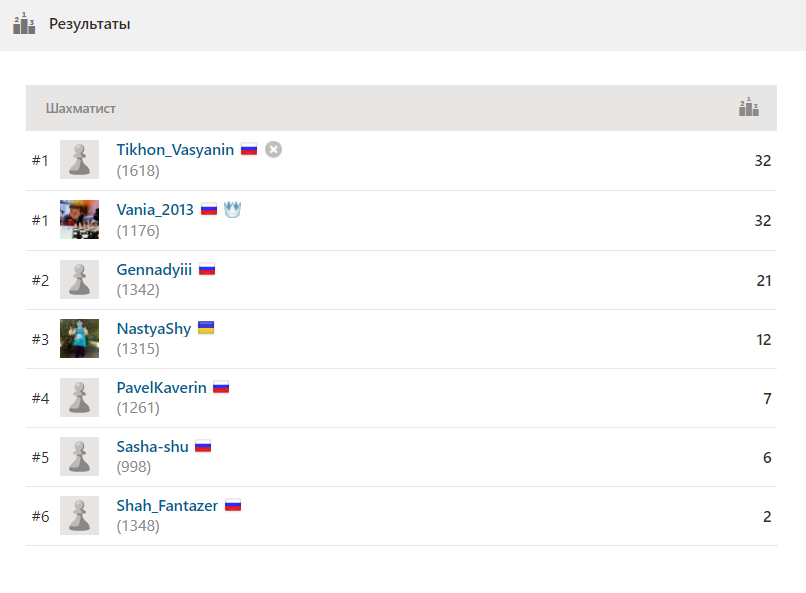Open Gennadyiii's profile page

pyautogui.click(x=154, y=270)
